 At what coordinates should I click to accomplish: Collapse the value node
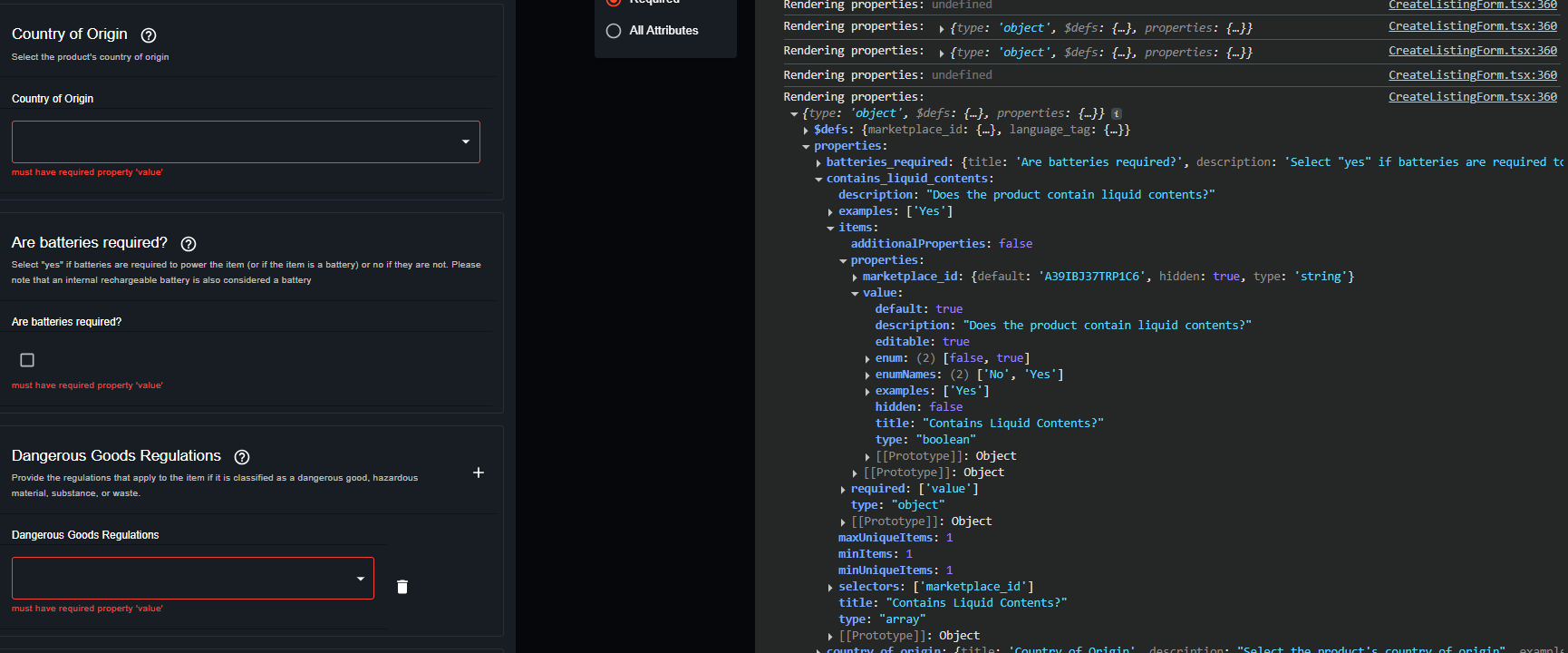[x=855, y=294]
